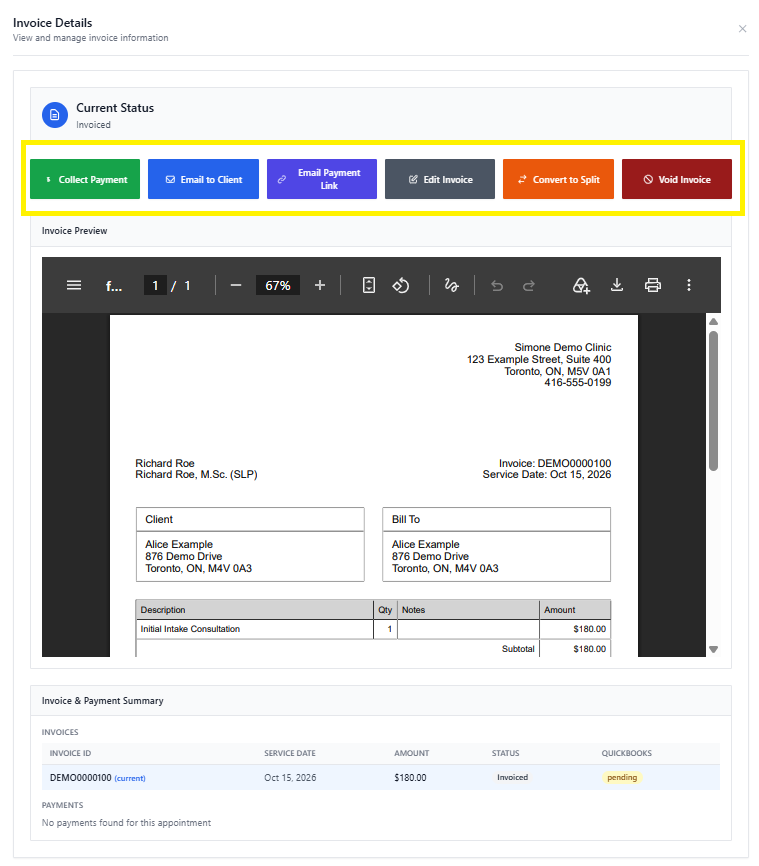This screenshot has height=866, width=759.
Task: Print the invoice PDF
Action: [653, 286]
